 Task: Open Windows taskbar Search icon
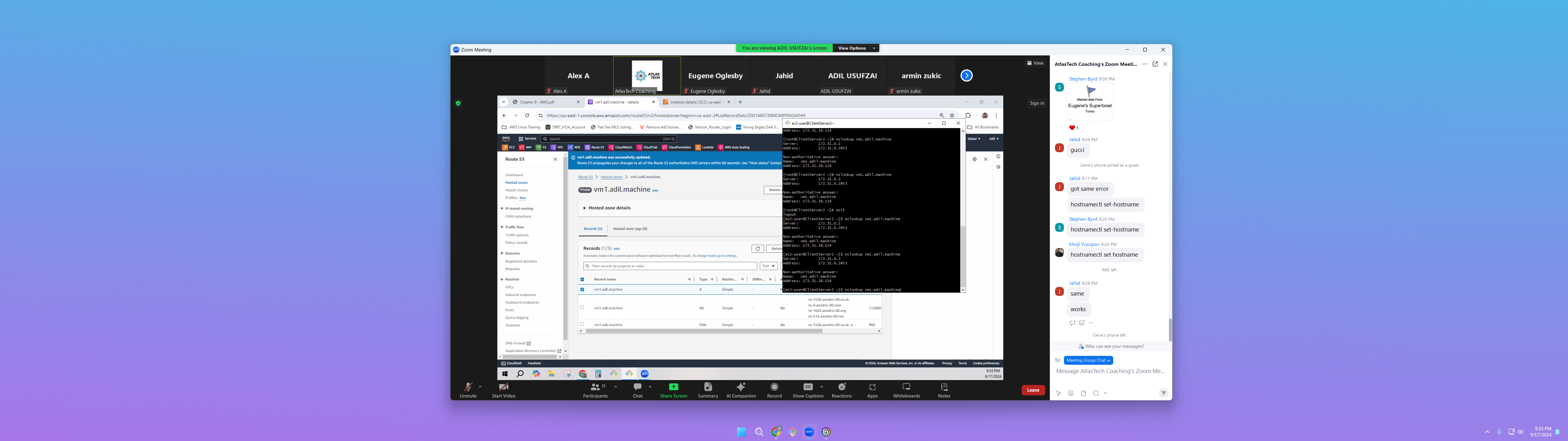click(759, 432)
